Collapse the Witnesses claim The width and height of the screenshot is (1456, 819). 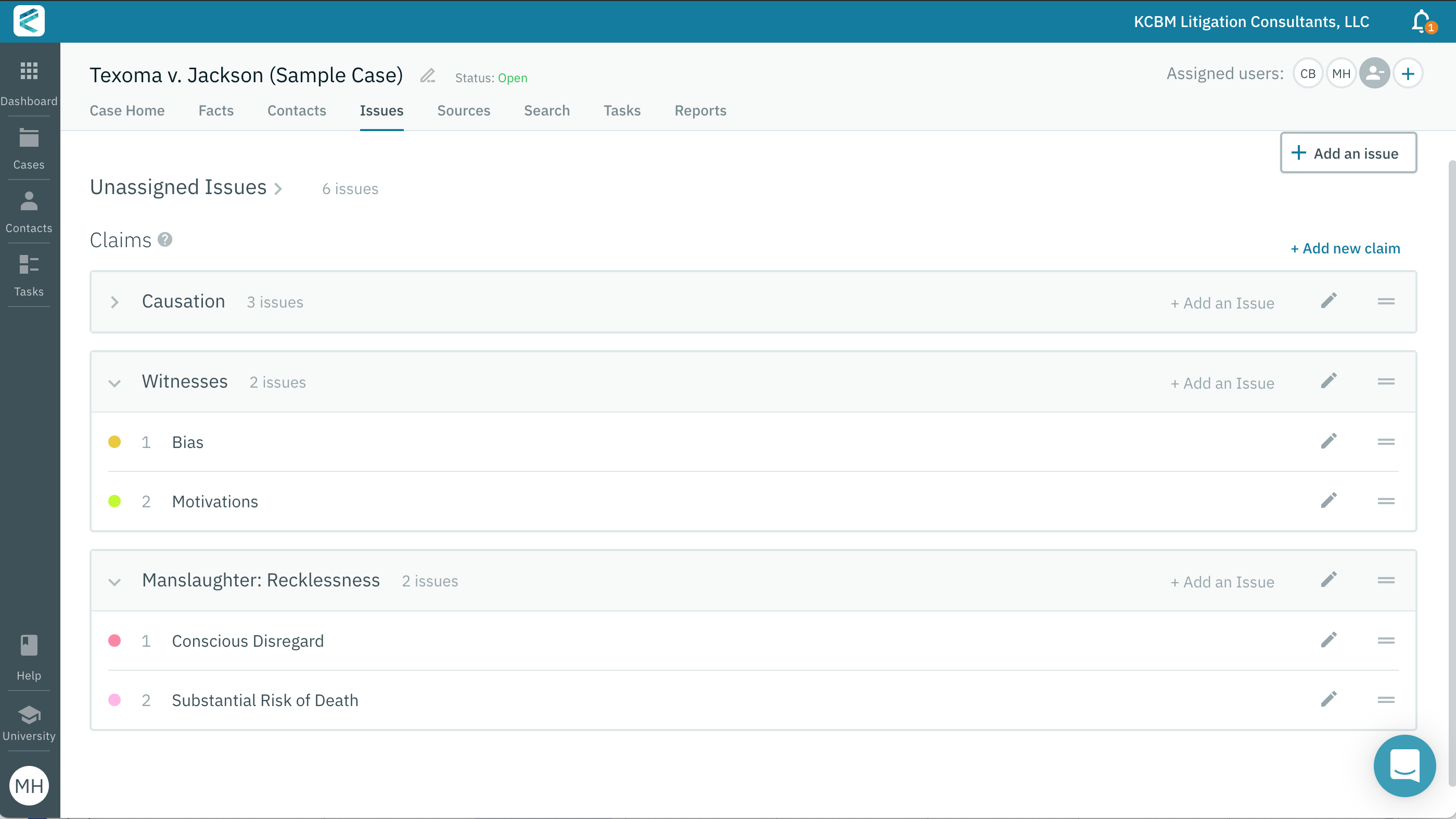pos(114,382)
